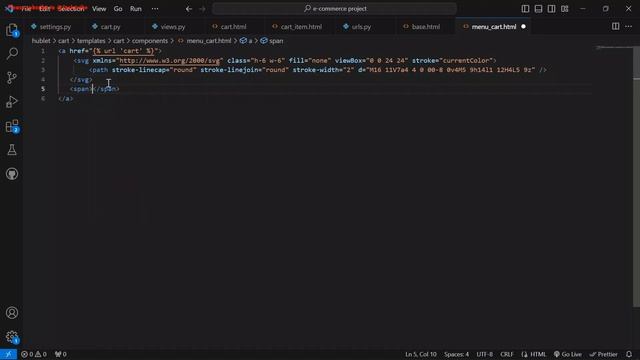Toggle the secondary side bar
The image size is (640, 360).
551,9
